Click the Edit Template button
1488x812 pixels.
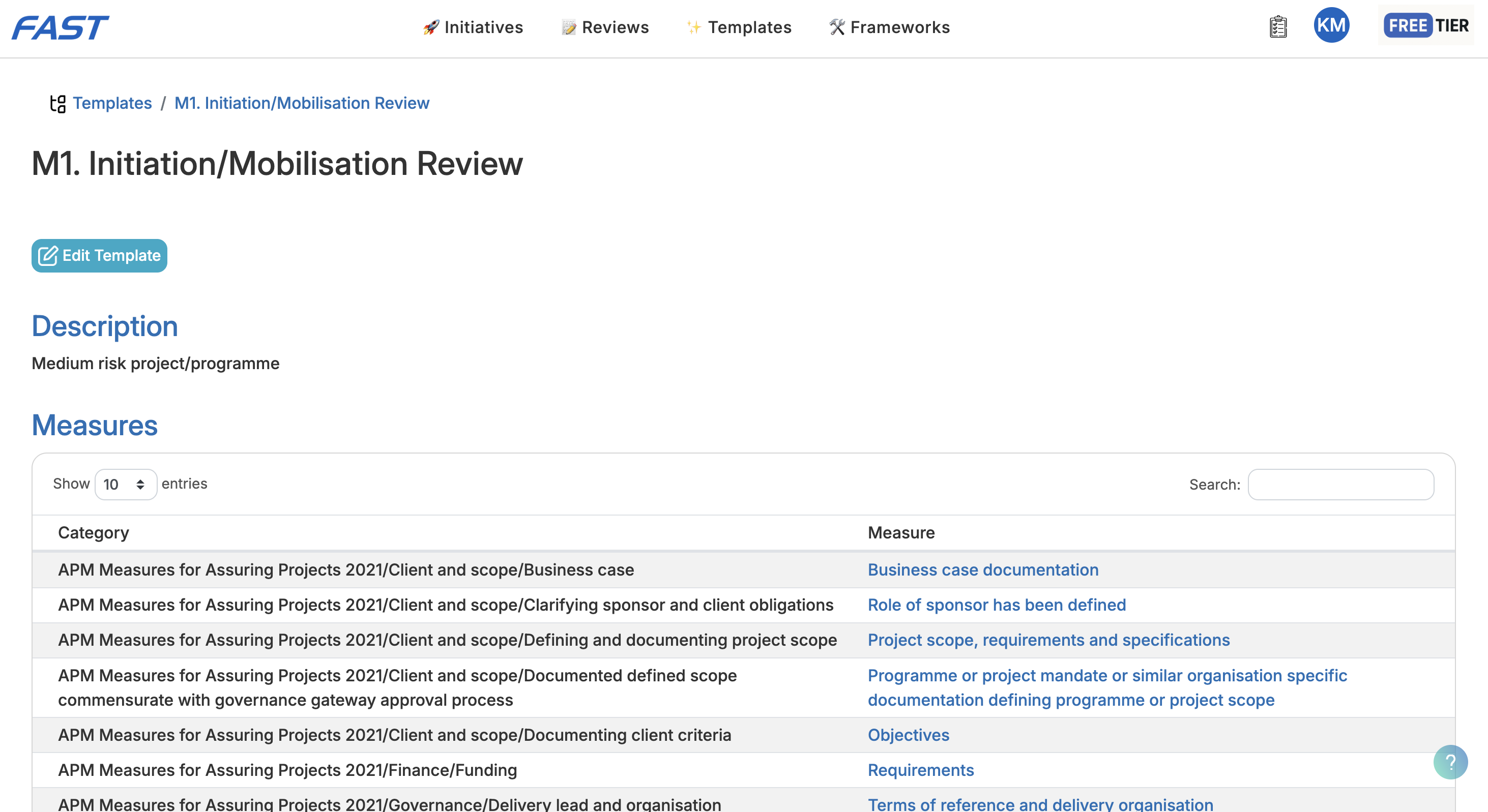click(99, 255)
